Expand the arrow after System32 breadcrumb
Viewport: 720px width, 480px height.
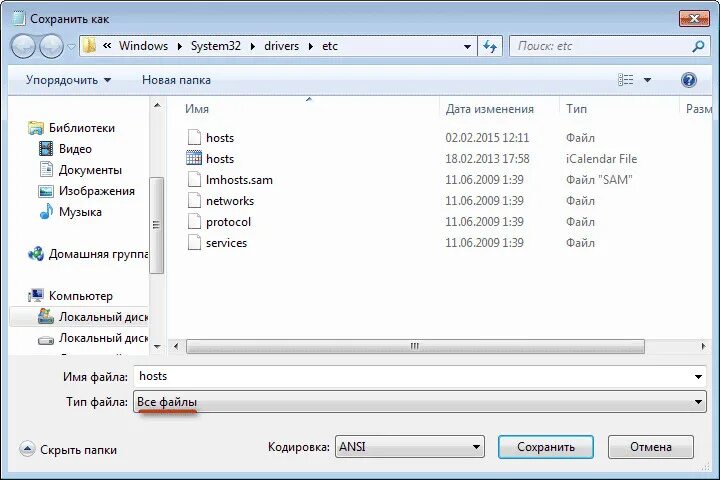(253, 46)
